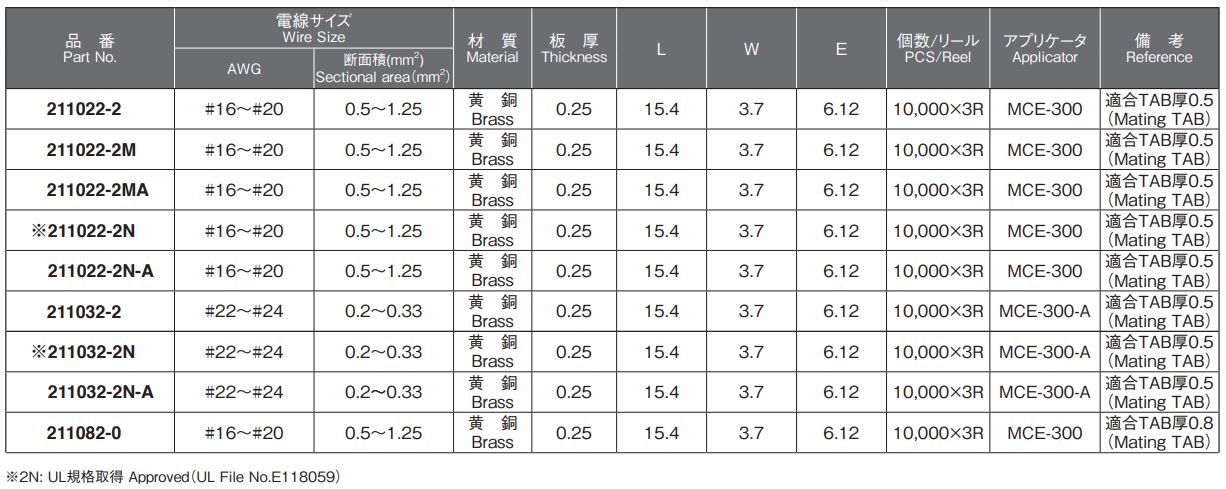Select Mating TAB 0.8 reference cell
1226x489 pixels.
click(x=1159, y=433)
